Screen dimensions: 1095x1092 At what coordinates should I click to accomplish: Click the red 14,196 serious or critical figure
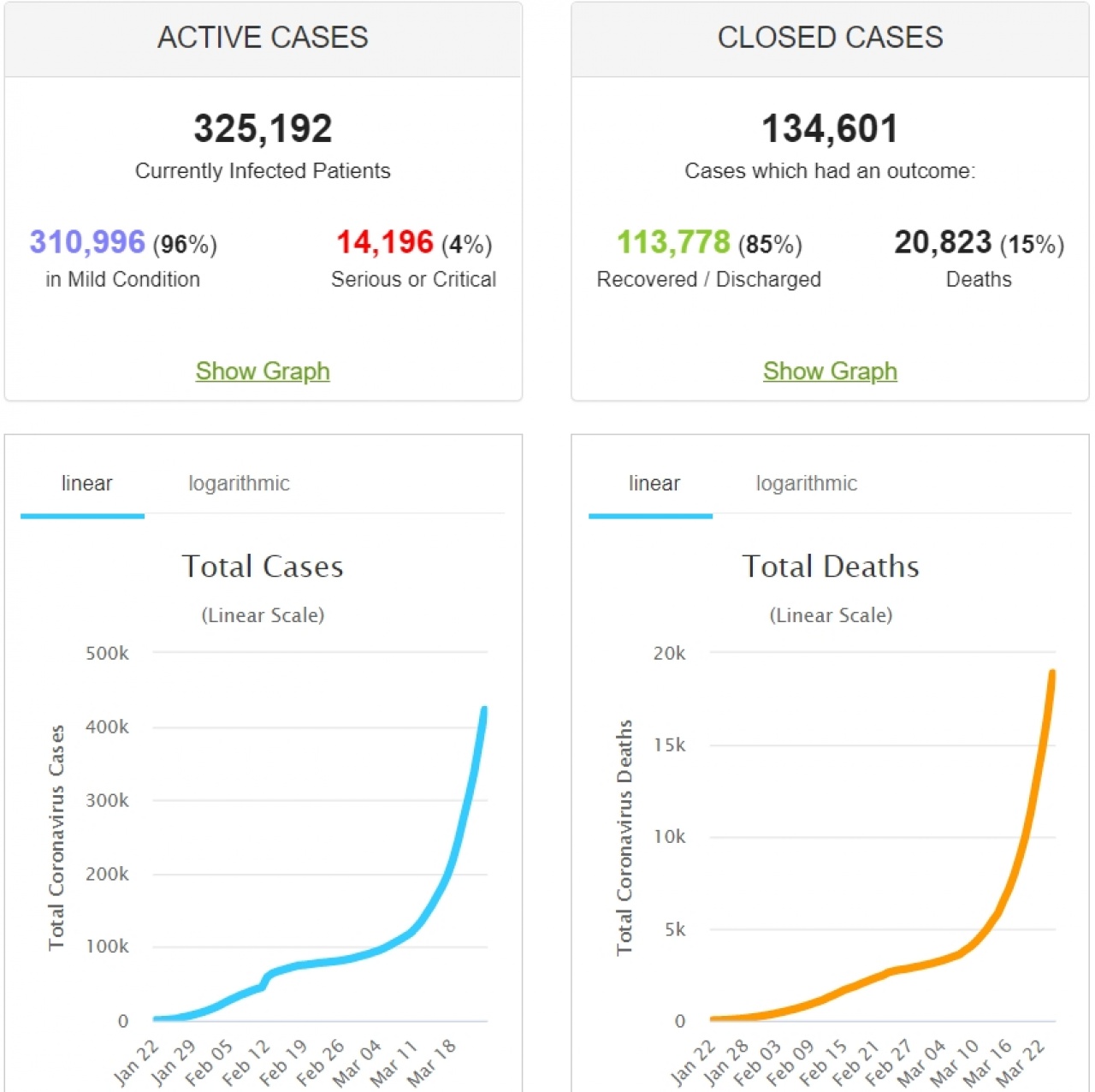385,242
